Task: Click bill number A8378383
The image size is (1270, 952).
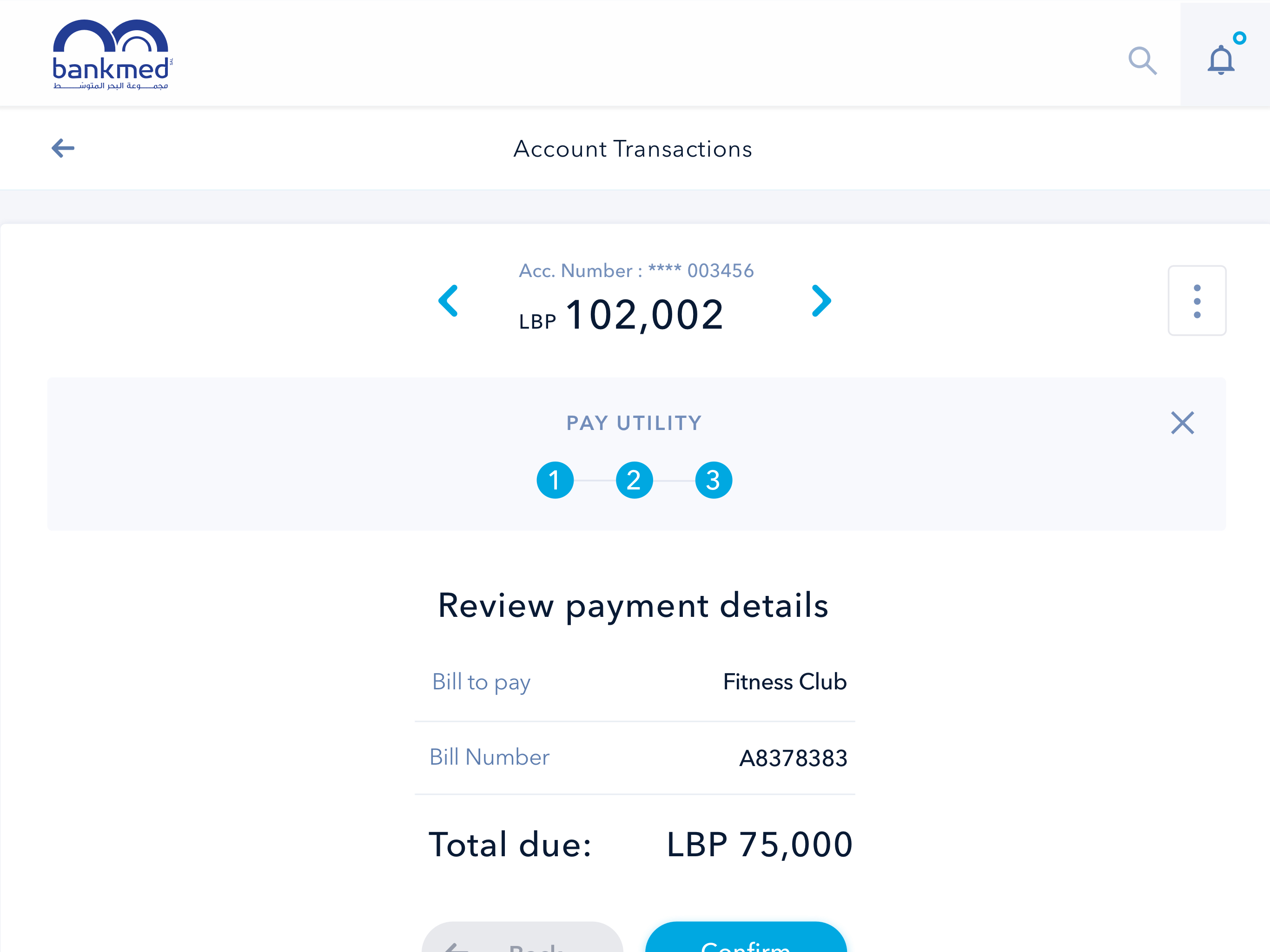Action: pyautogui.click(x=793, y=759)
